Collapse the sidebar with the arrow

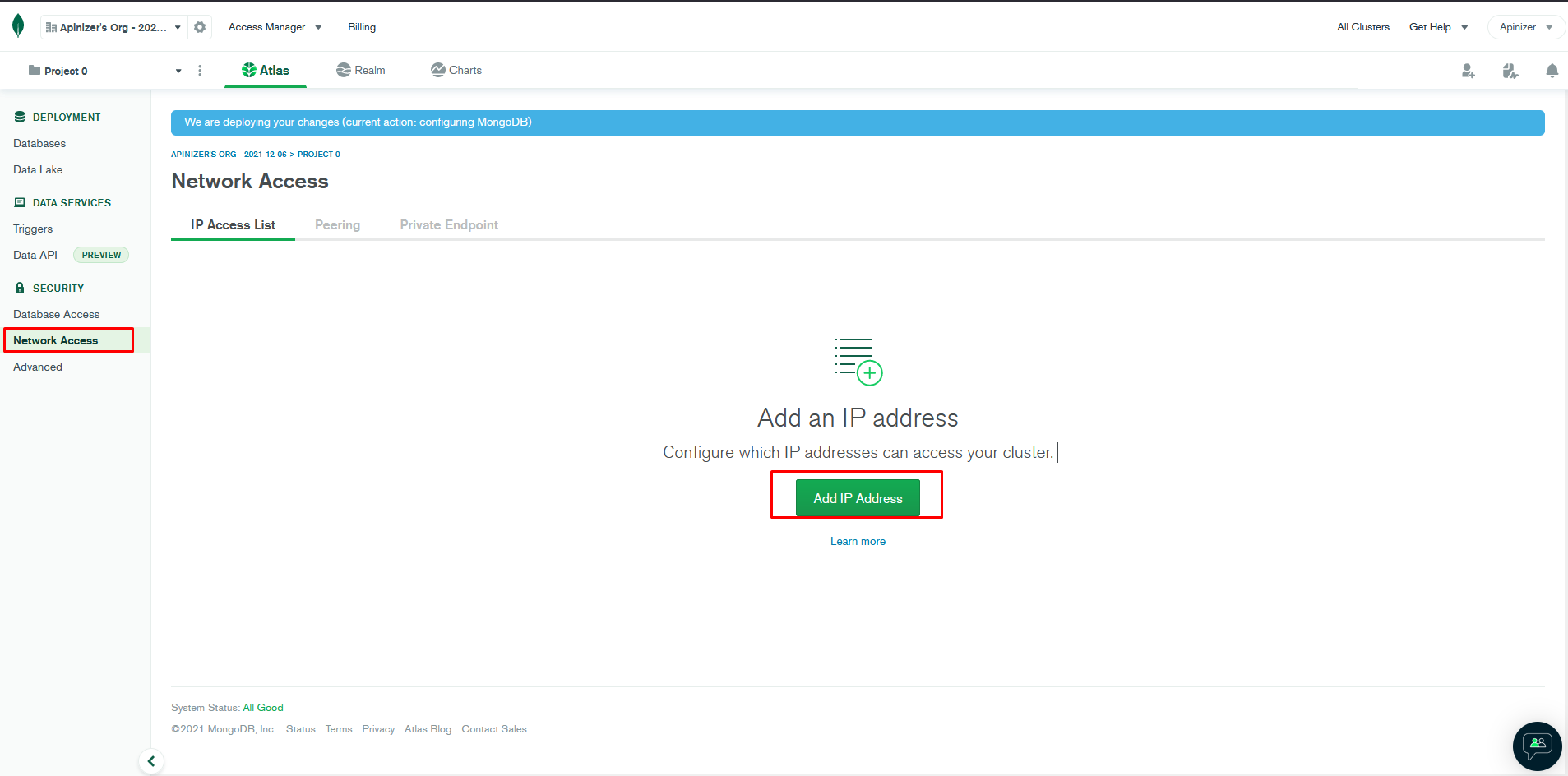click(x=151, y=761)
